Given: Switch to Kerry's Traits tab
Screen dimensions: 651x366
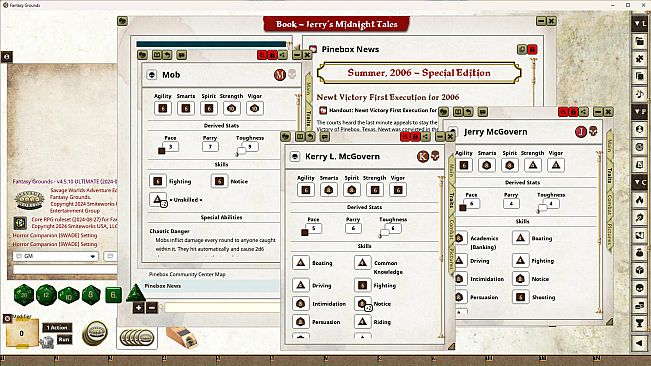Looking at the screenshot, I should point(451,200).
